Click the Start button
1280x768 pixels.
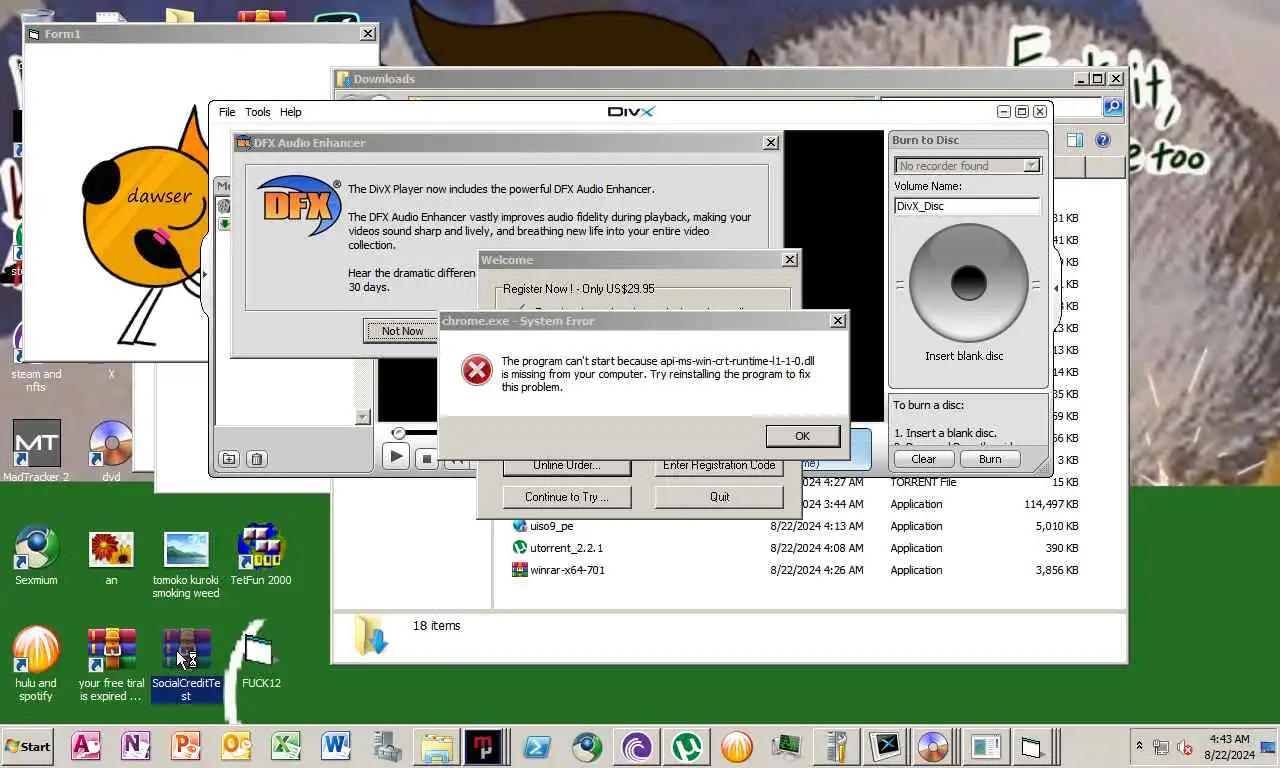click(x=28, y=746)
